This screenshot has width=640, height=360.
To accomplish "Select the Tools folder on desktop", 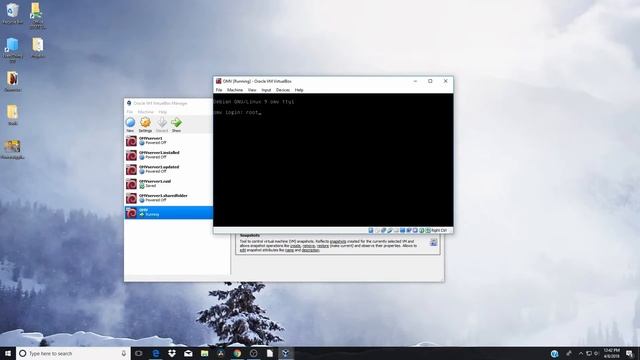I will tap(13, 115).
